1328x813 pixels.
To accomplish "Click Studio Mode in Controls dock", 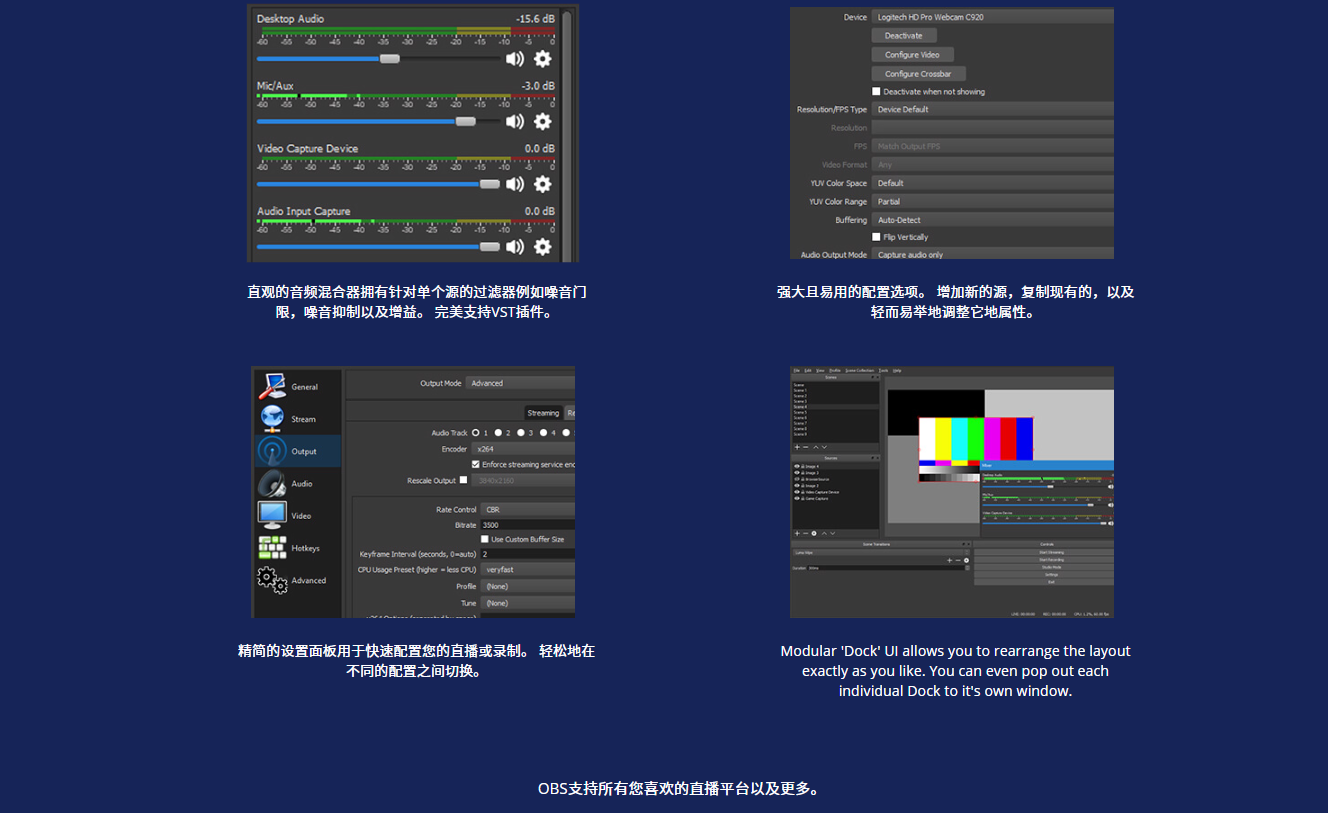I will coord(1044,567).
